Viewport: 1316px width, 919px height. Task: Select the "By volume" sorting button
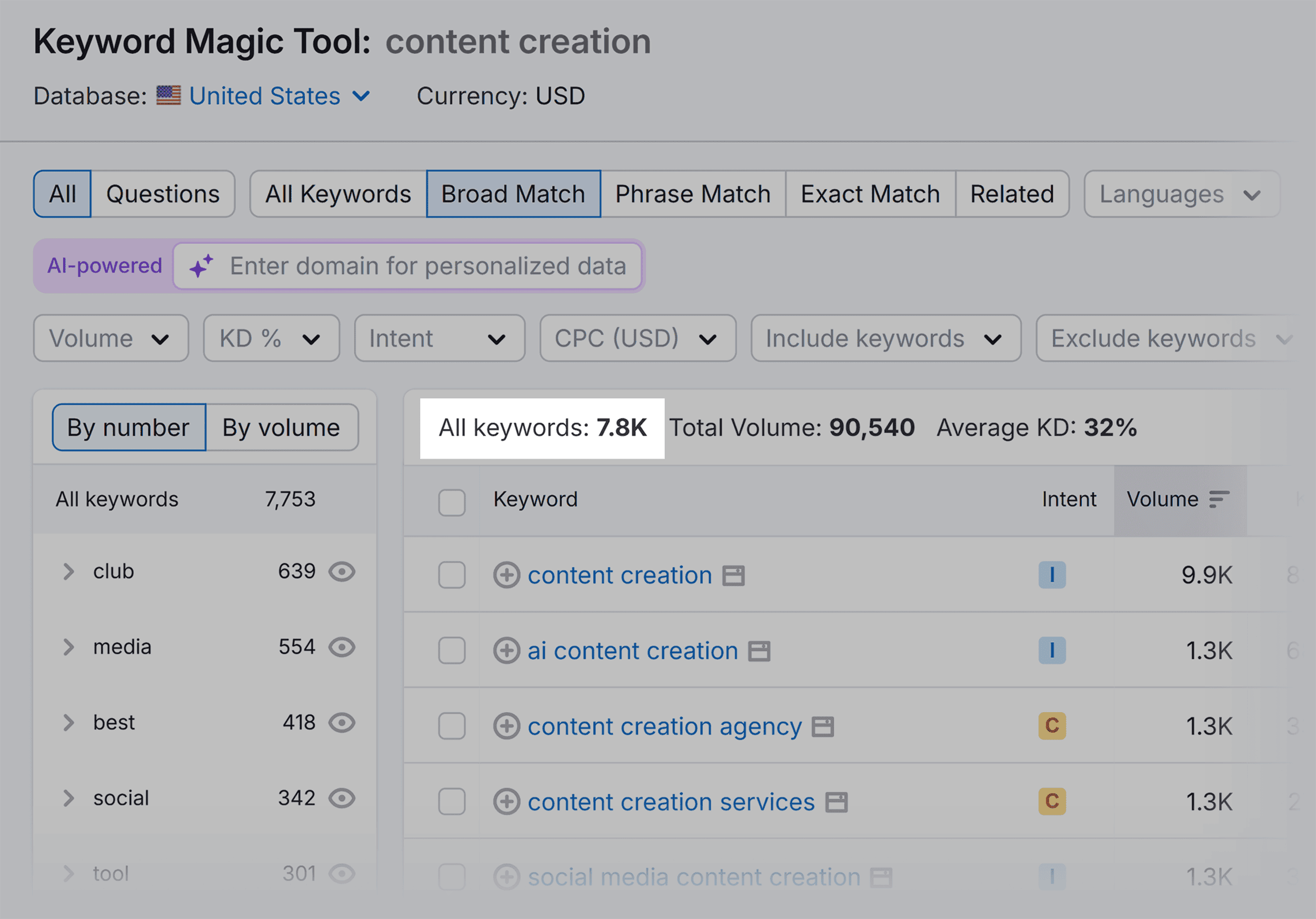tap(281, 427)
